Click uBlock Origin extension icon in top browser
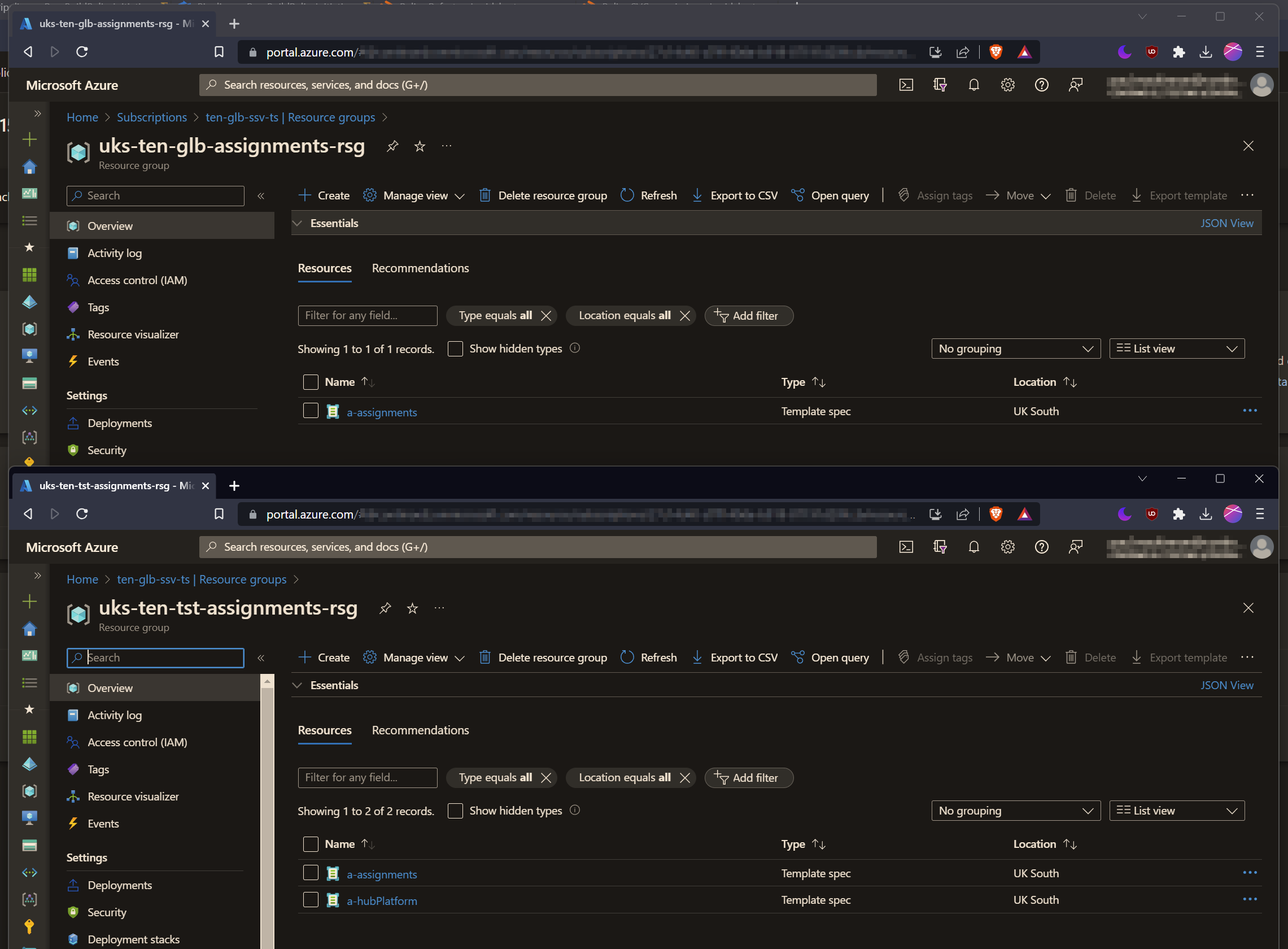 click(x=1151, y=52)
